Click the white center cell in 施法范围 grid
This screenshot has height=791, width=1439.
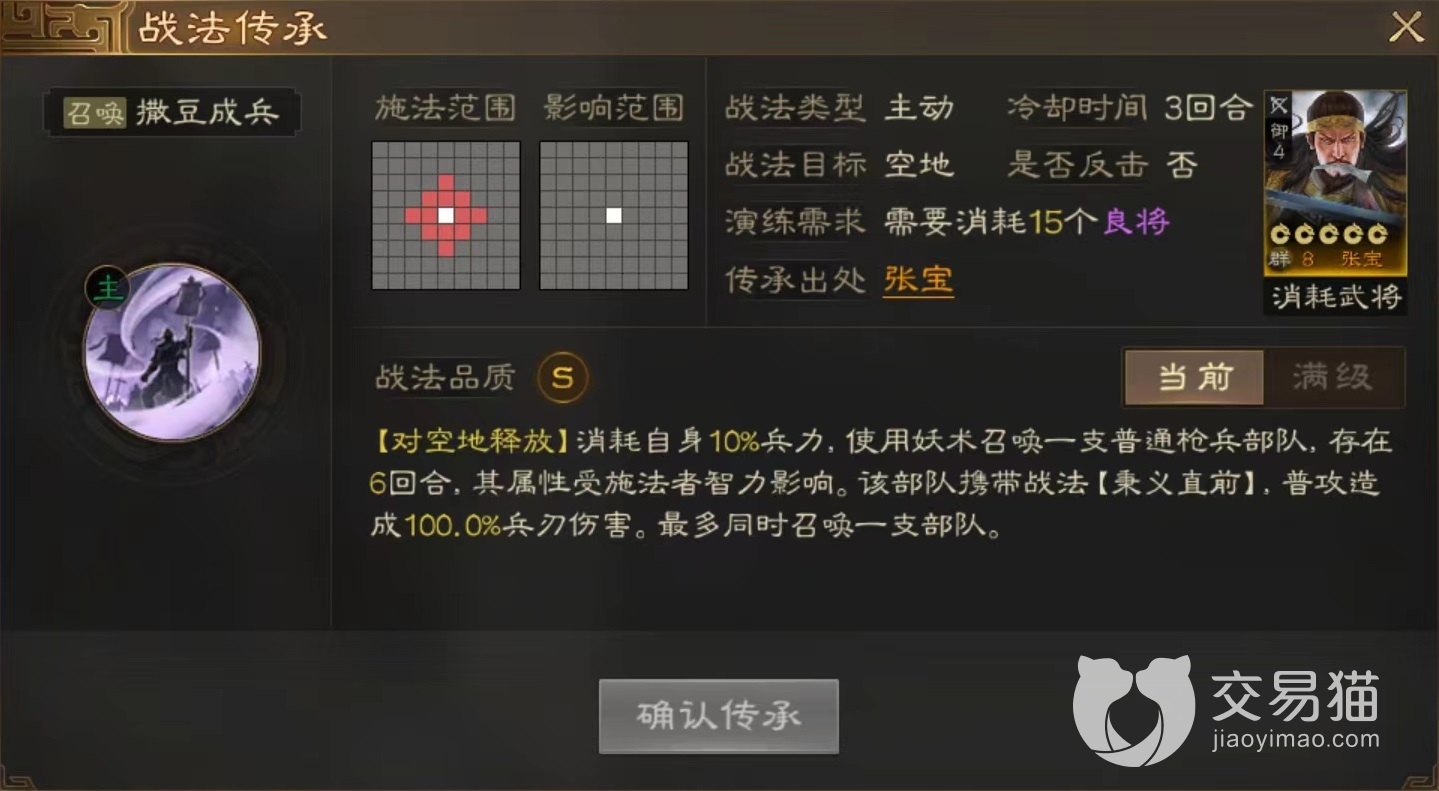446,215
